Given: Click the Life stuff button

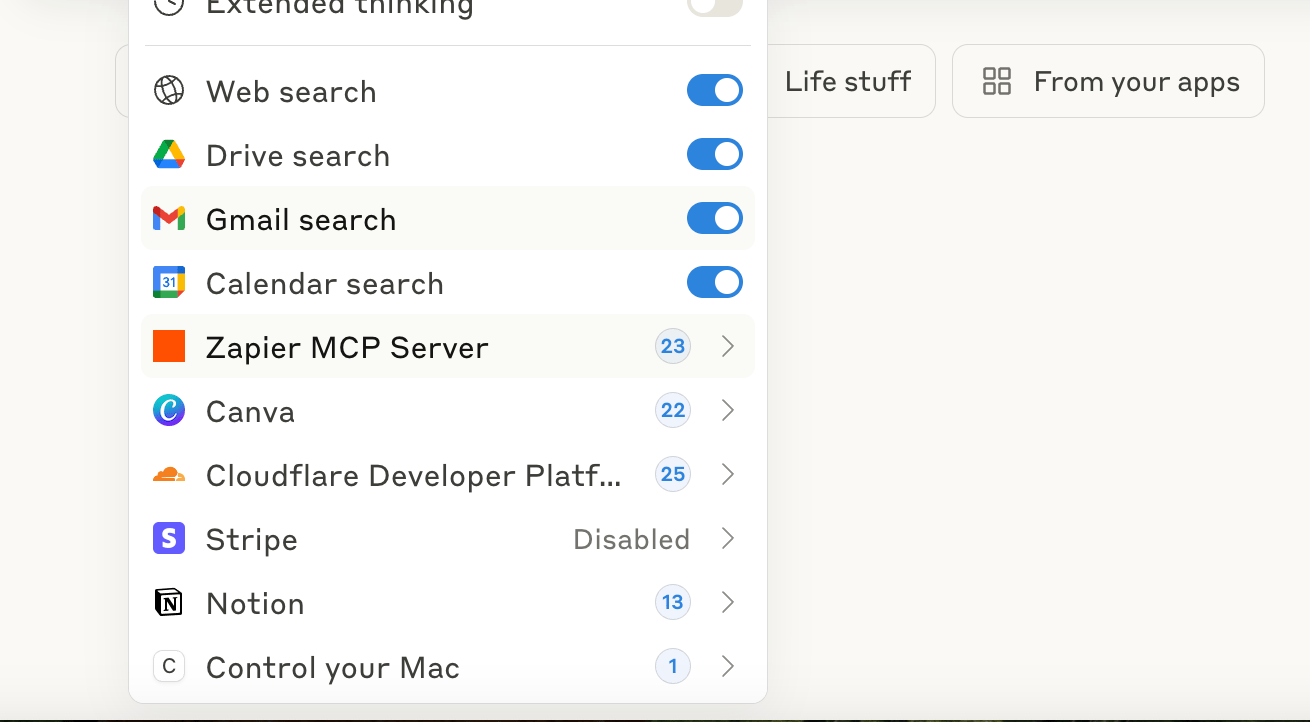Looking at the screenshot, I should (x=851, y=81).
